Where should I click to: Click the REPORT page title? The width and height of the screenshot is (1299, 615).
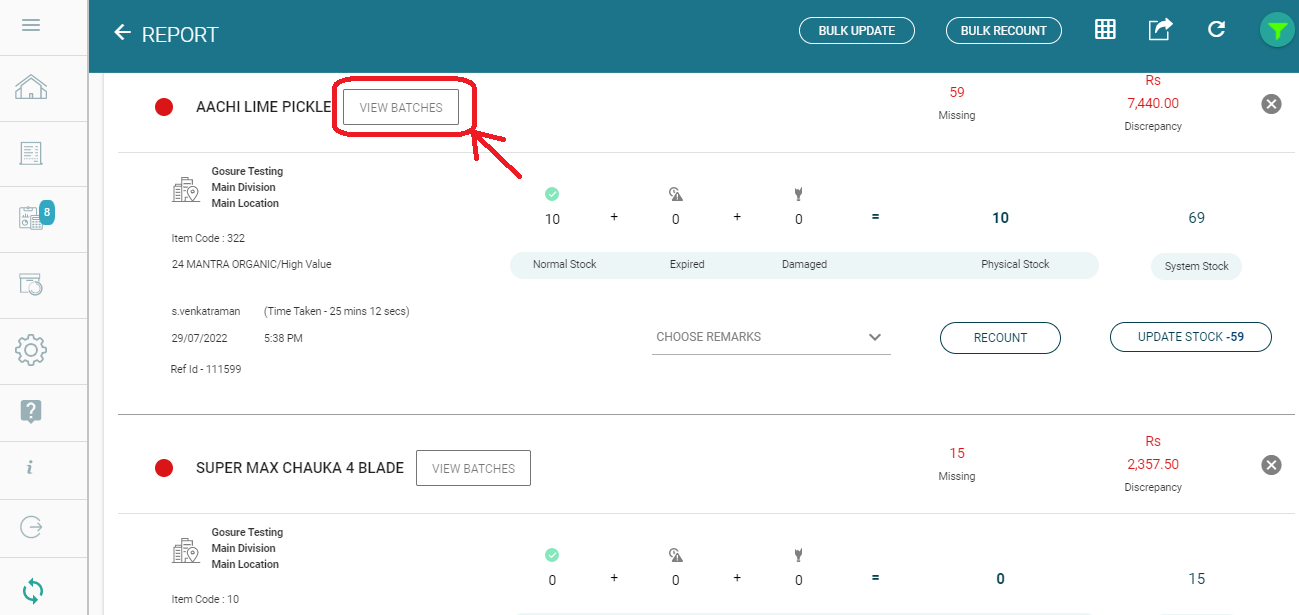coord(180,35)
